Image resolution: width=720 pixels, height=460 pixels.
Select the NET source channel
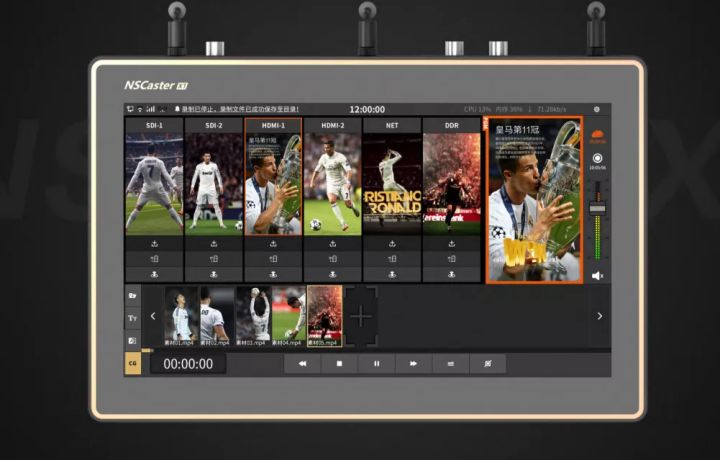(391, 126)
